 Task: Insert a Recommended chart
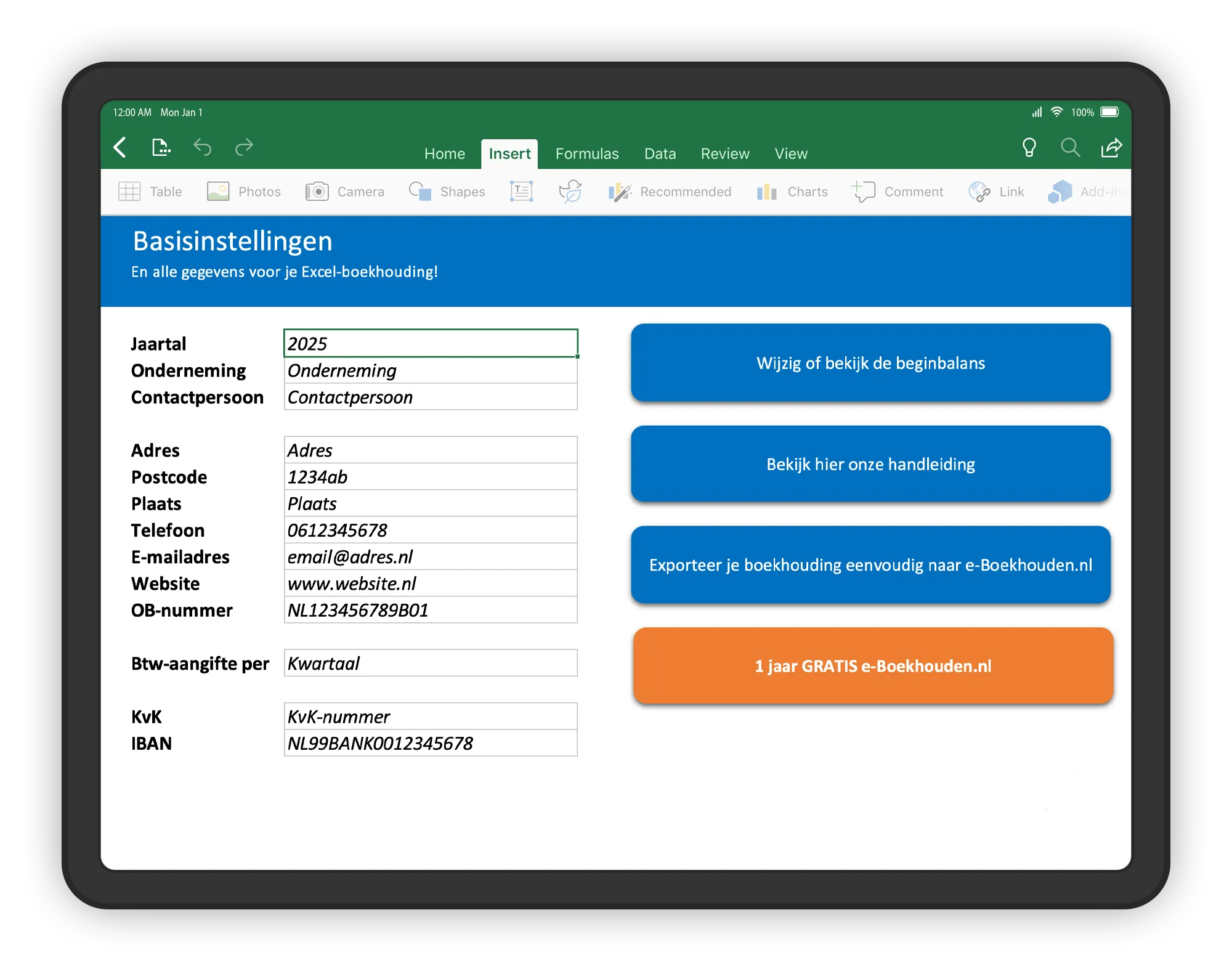tap(671, 192)
